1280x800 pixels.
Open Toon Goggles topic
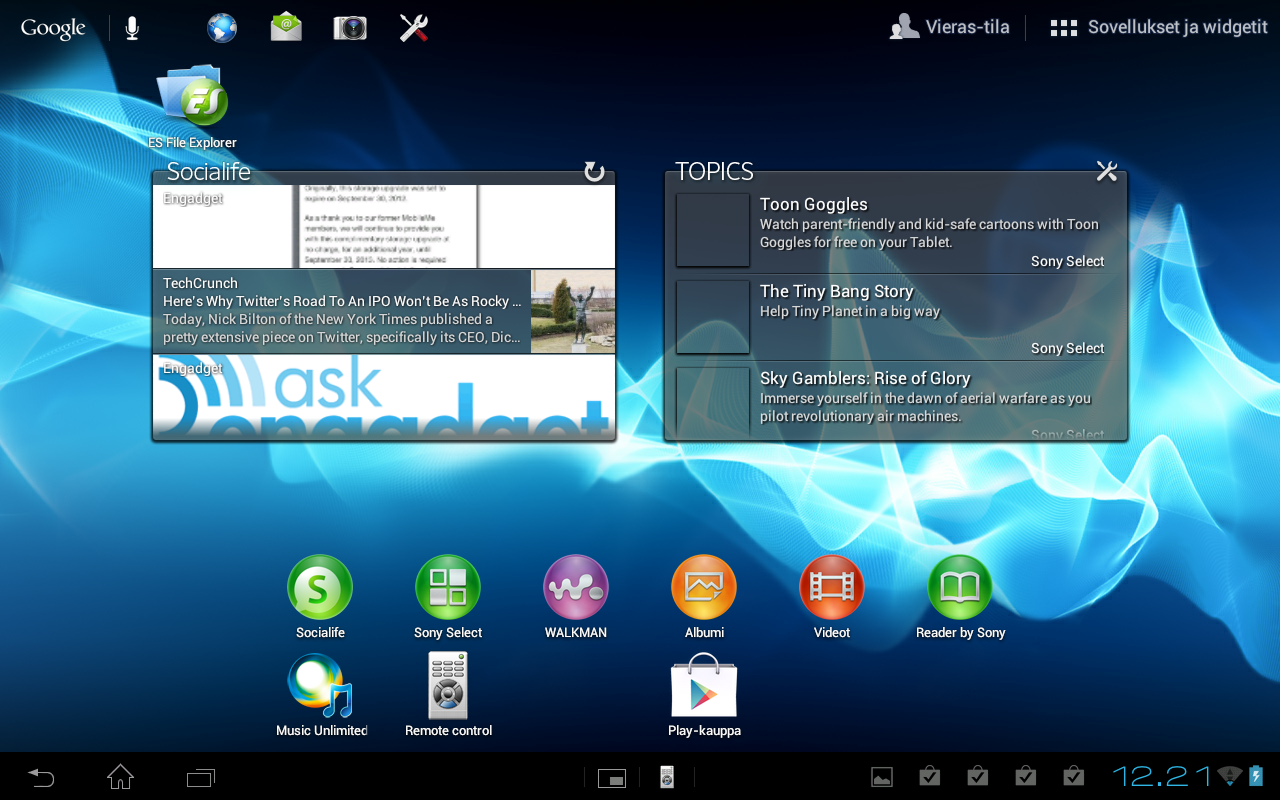click(x=897, y=231)
